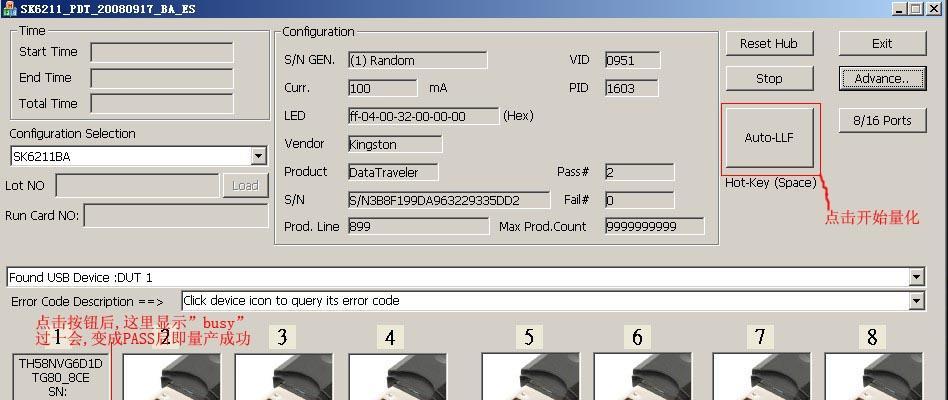Click the disabled Load button
Image resolution: width=948 pixels, height=400 pixels.
coord(245,185)
